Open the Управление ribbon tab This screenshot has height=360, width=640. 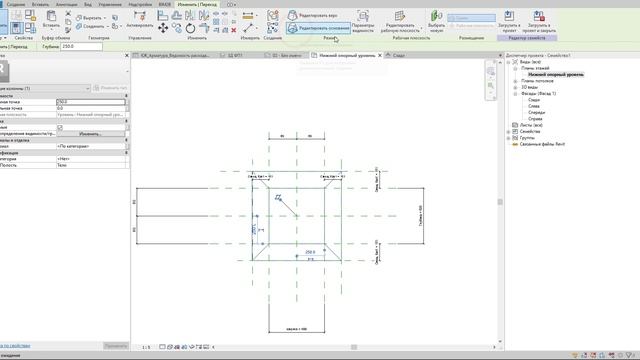coord(110,4)
